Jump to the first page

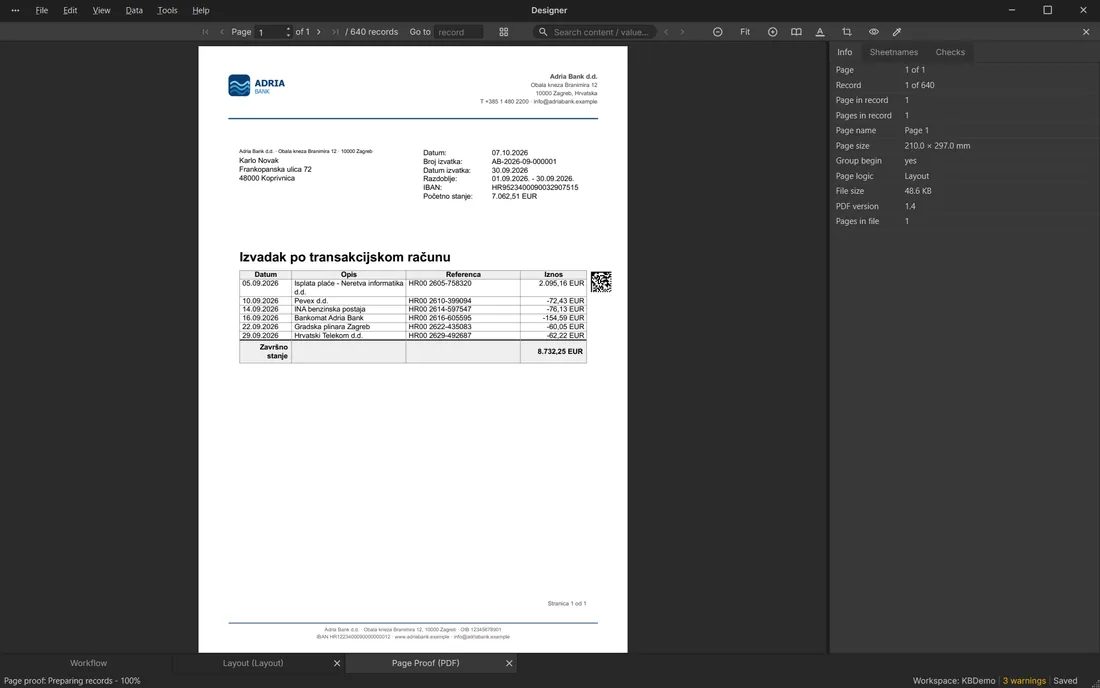[206, 32]
